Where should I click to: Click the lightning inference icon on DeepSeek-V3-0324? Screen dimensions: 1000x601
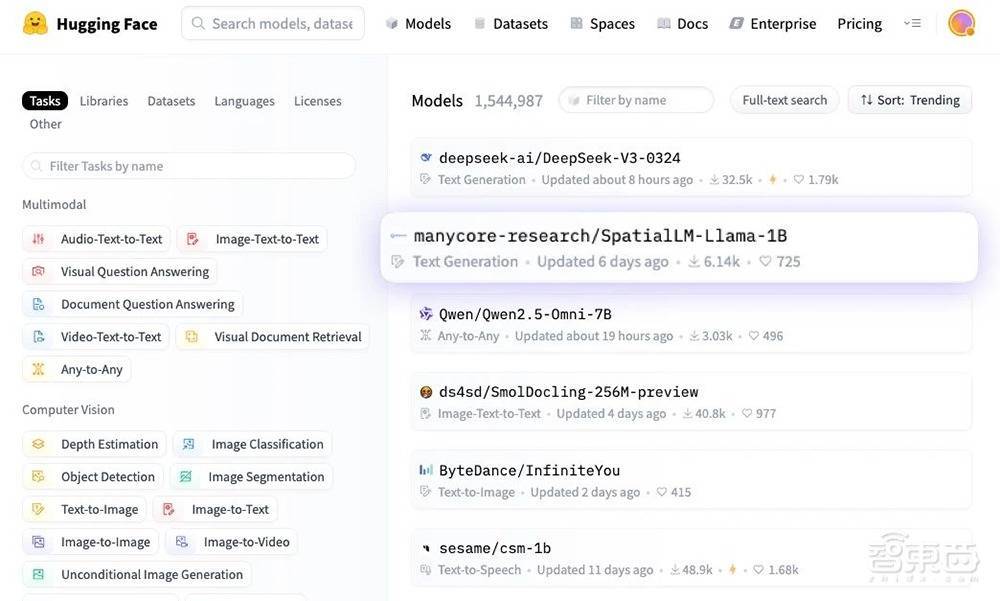pos(772,180)
